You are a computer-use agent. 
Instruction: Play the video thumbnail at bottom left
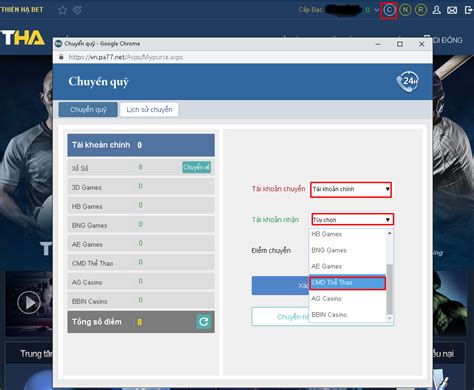pyautogui.click(x=29, y=303)
